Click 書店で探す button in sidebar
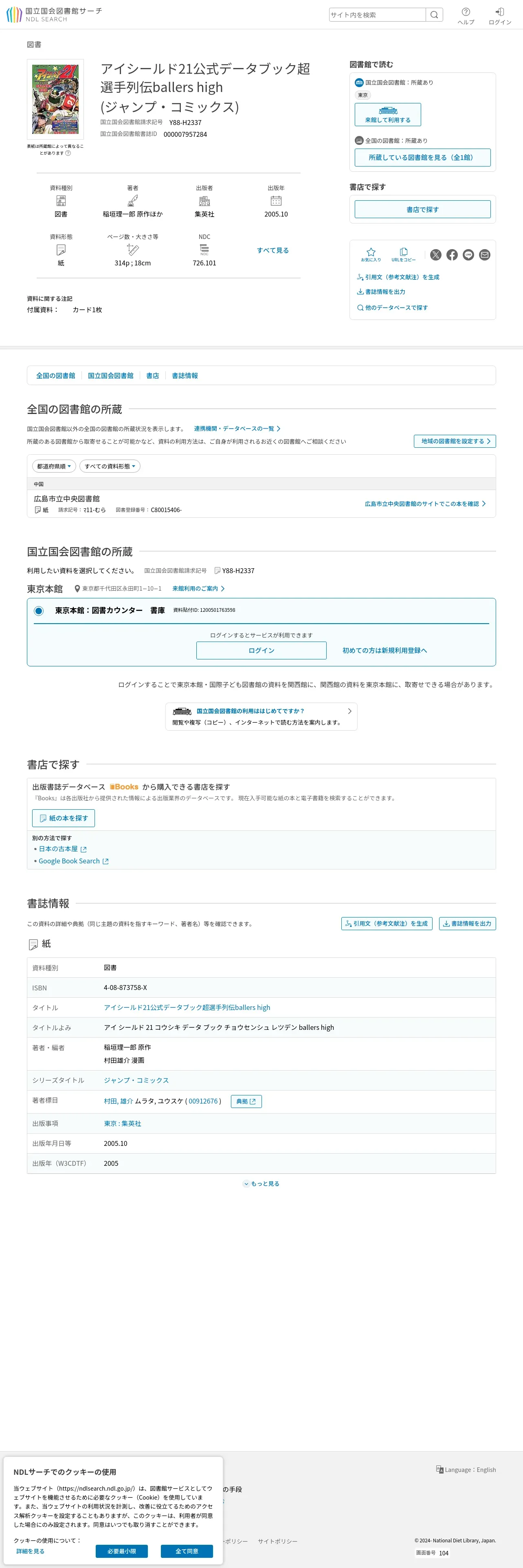Screen dimensions: 523x1568 [x=422, y=209]
